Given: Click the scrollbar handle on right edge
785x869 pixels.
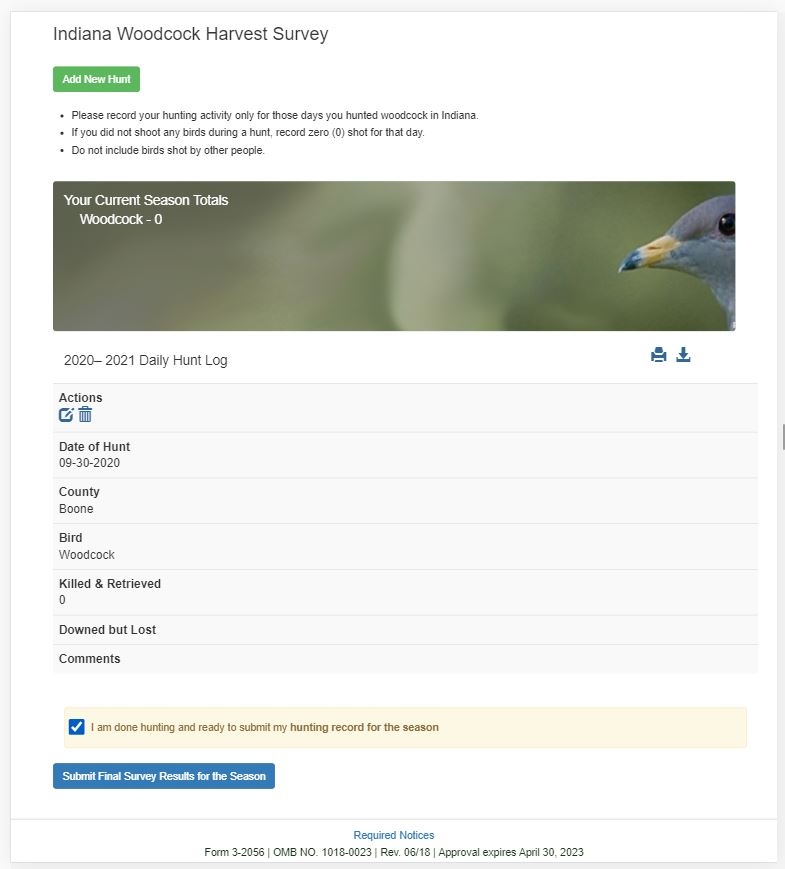Looking at the screenshot, I should pyautogui.click(x=783, y=437).
